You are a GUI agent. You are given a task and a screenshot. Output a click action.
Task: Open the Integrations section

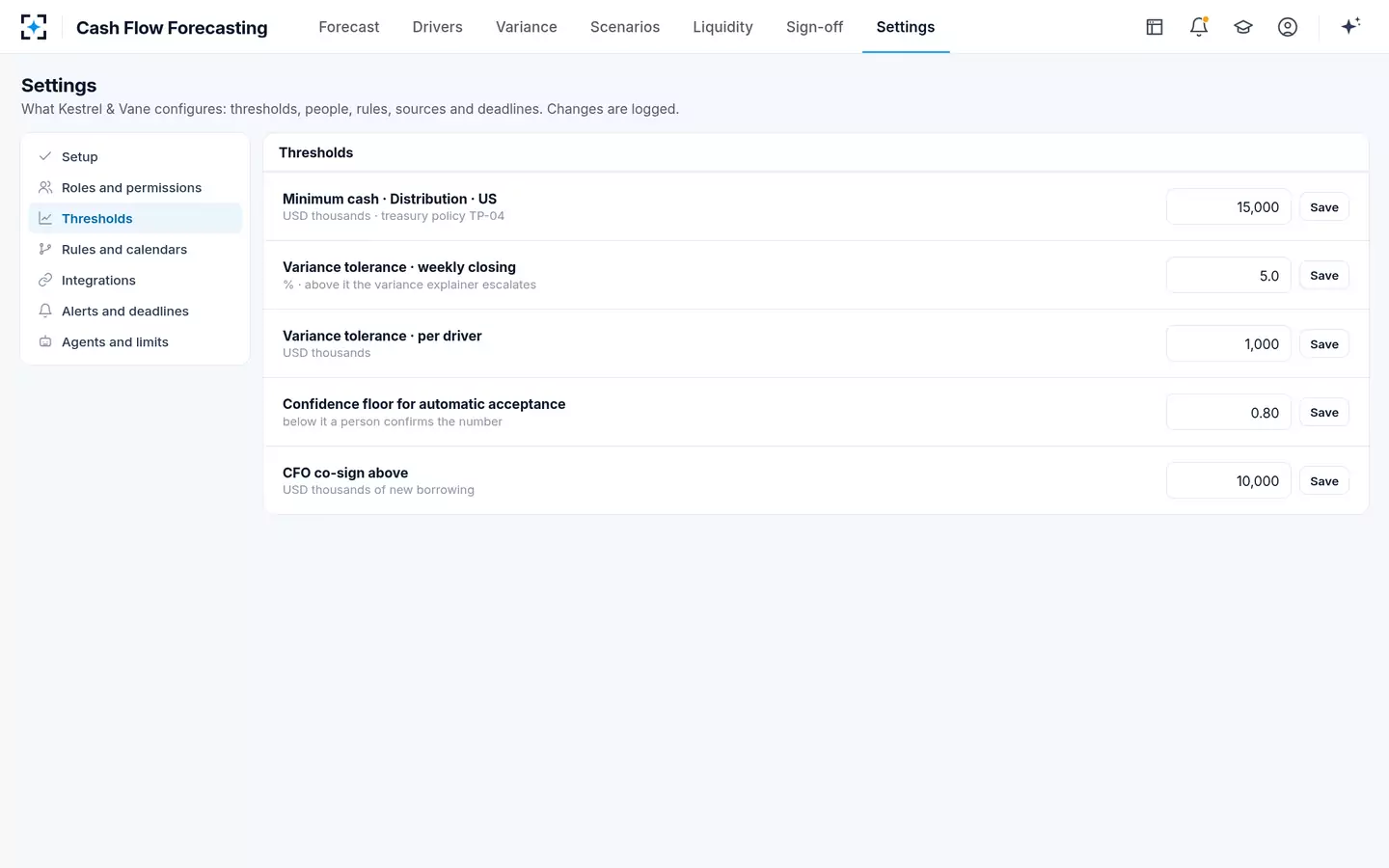point(135,280)
